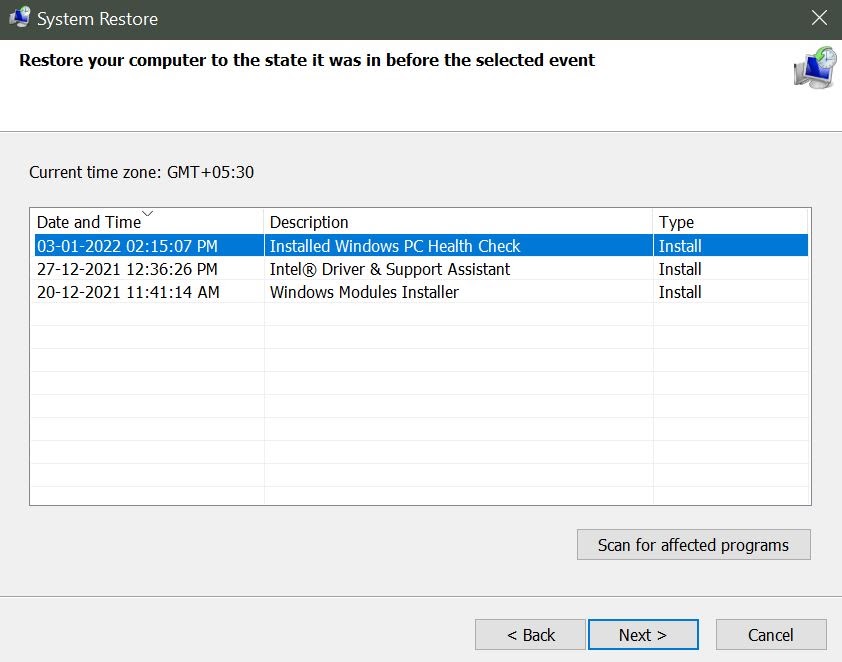
Task: Proceed with the Next button
Action: point(643,635)
